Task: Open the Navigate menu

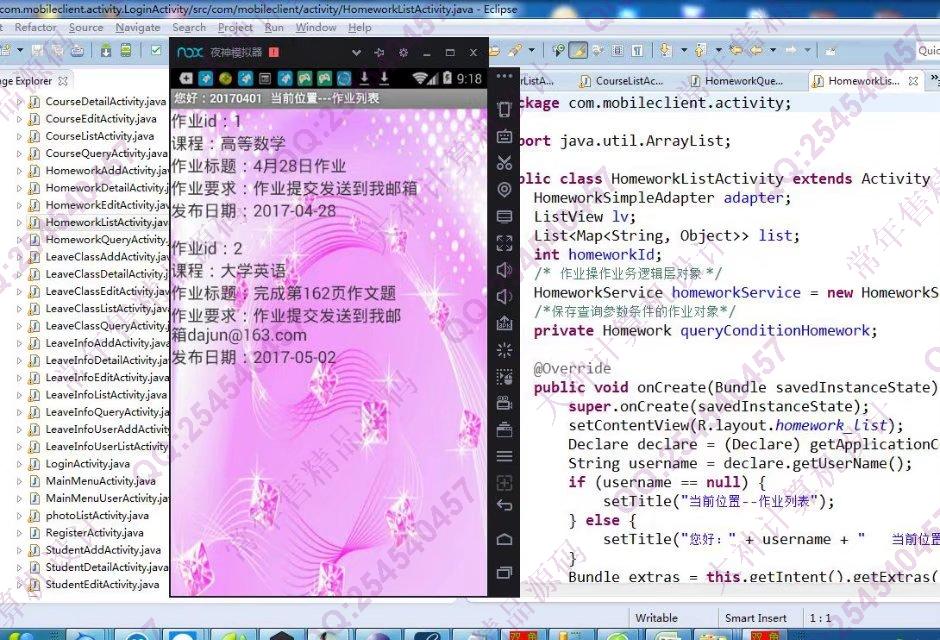Action: click(x=138, y=28)
